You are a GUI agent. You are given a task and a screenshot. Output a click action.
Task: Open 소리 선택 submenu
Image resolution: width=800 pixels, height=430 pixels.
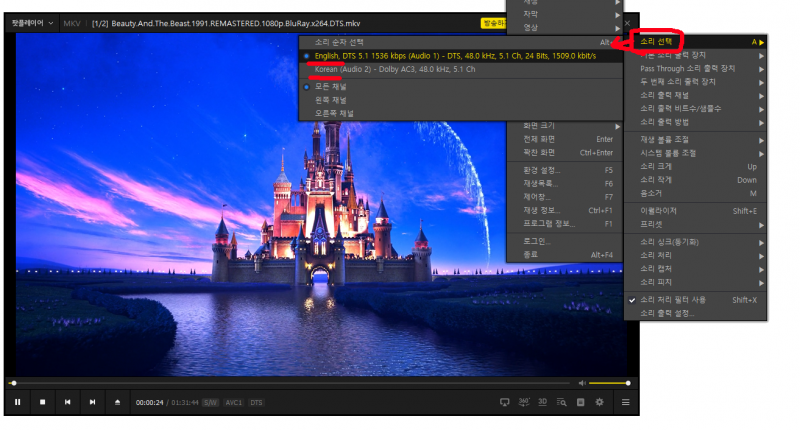695,42
